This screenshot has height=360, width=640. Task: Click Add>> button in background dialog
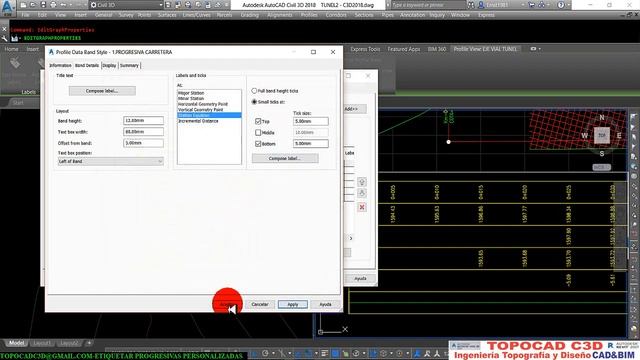(353, 109)
